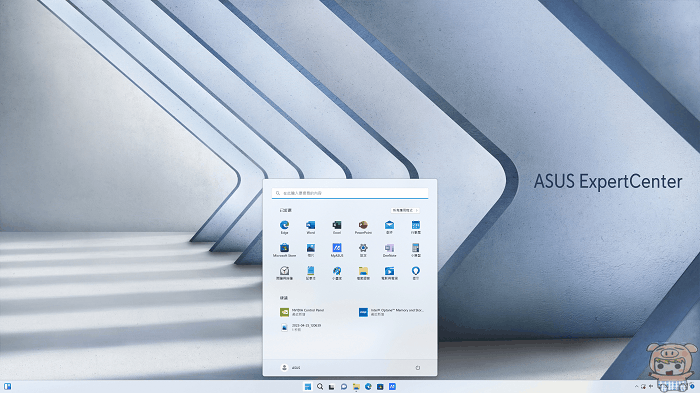Click the Widgets icon on taskbar

click(8, 386)
